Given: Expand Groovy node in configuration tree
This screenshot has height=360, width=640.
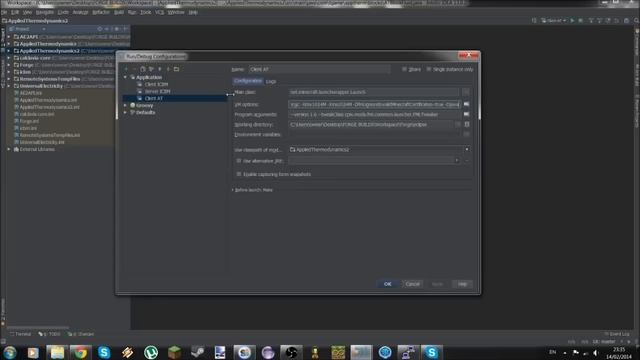Looking at the screenshot, I should [125, 105].
